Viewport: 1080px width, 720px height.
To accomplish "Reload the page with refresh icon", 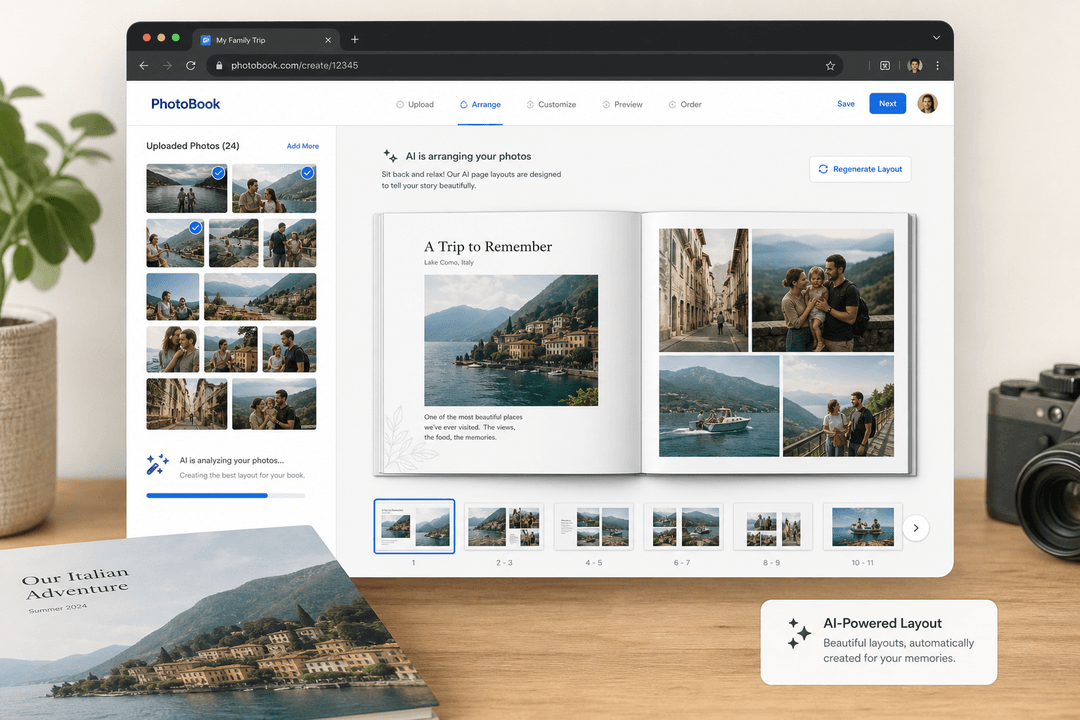I will 191,65.
